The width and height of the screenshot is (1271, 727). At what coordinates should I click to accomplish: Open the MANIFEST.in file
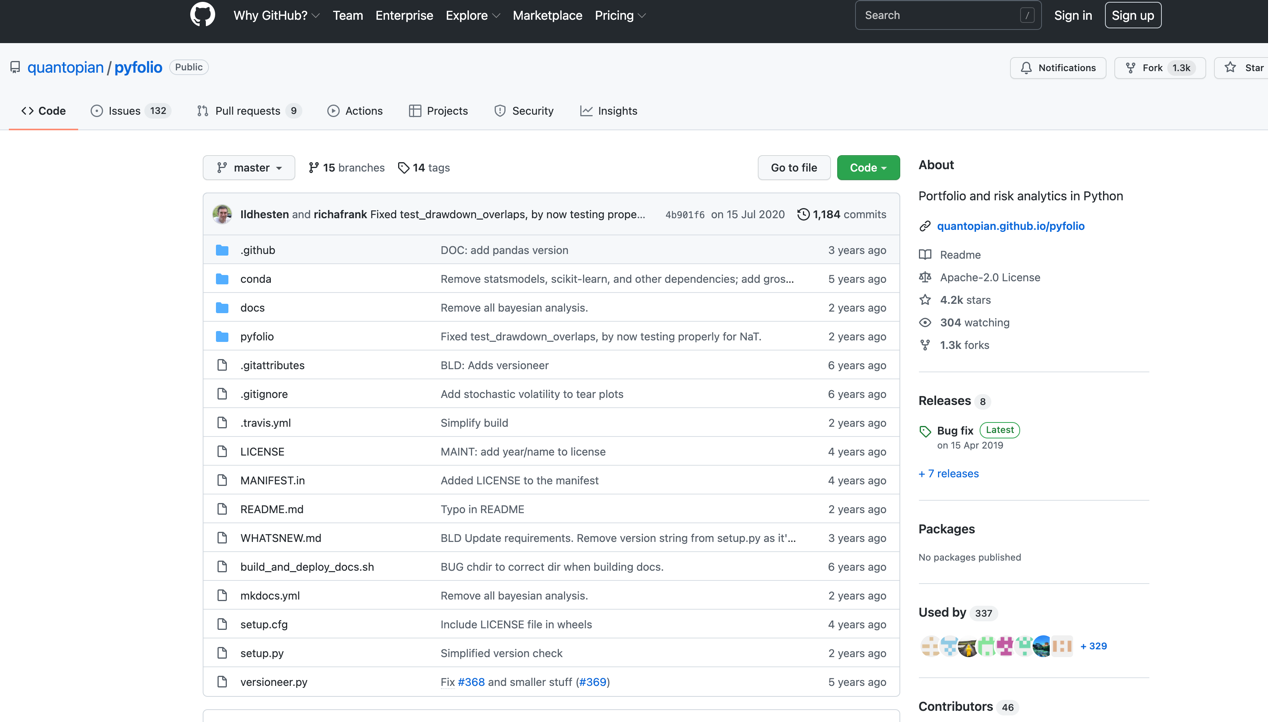(x=273, y=481)
